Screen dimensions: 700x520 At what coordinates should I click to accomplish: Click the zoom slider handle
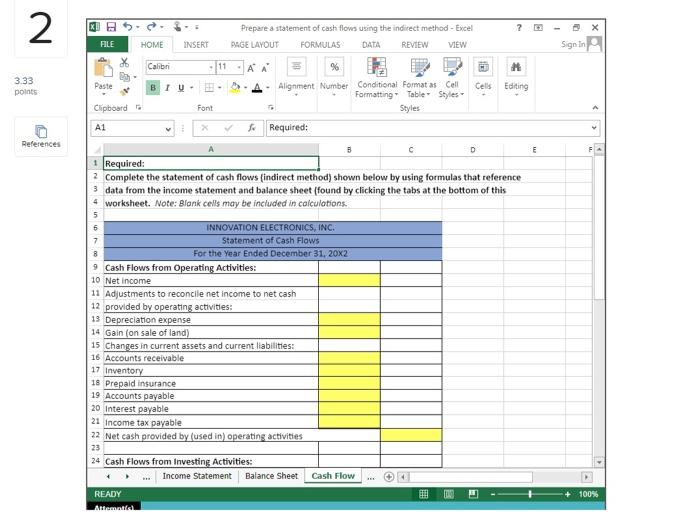(530, 494)
